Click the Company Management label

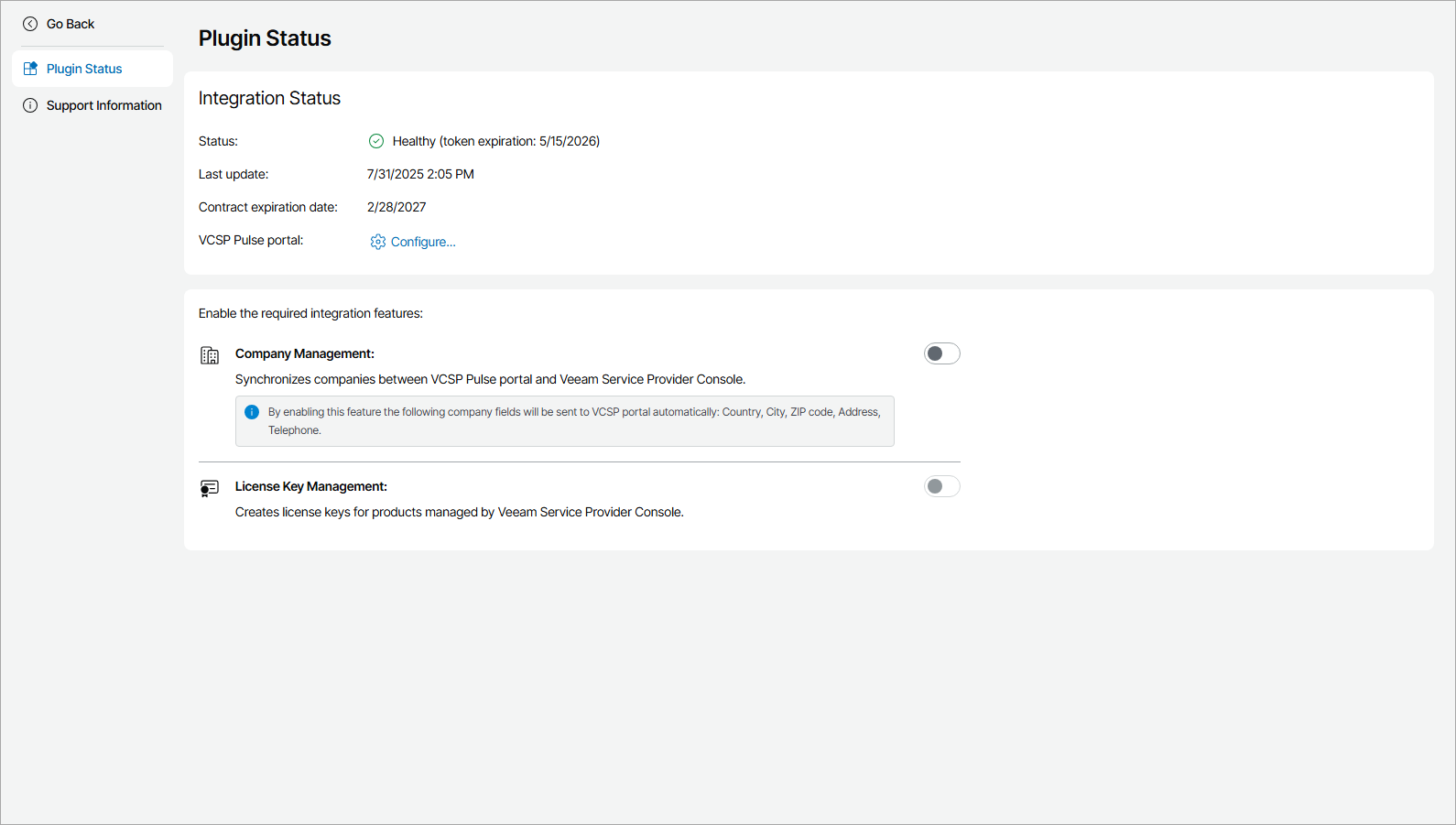[x=304, y=353]
